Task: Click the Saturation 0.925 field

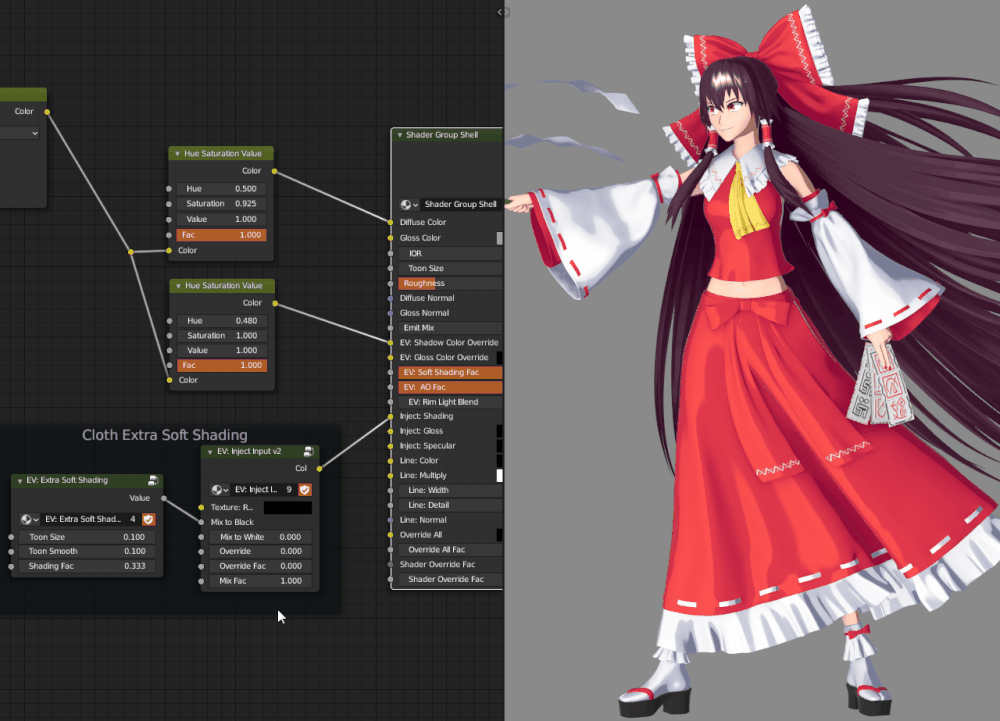Action: 221,204
